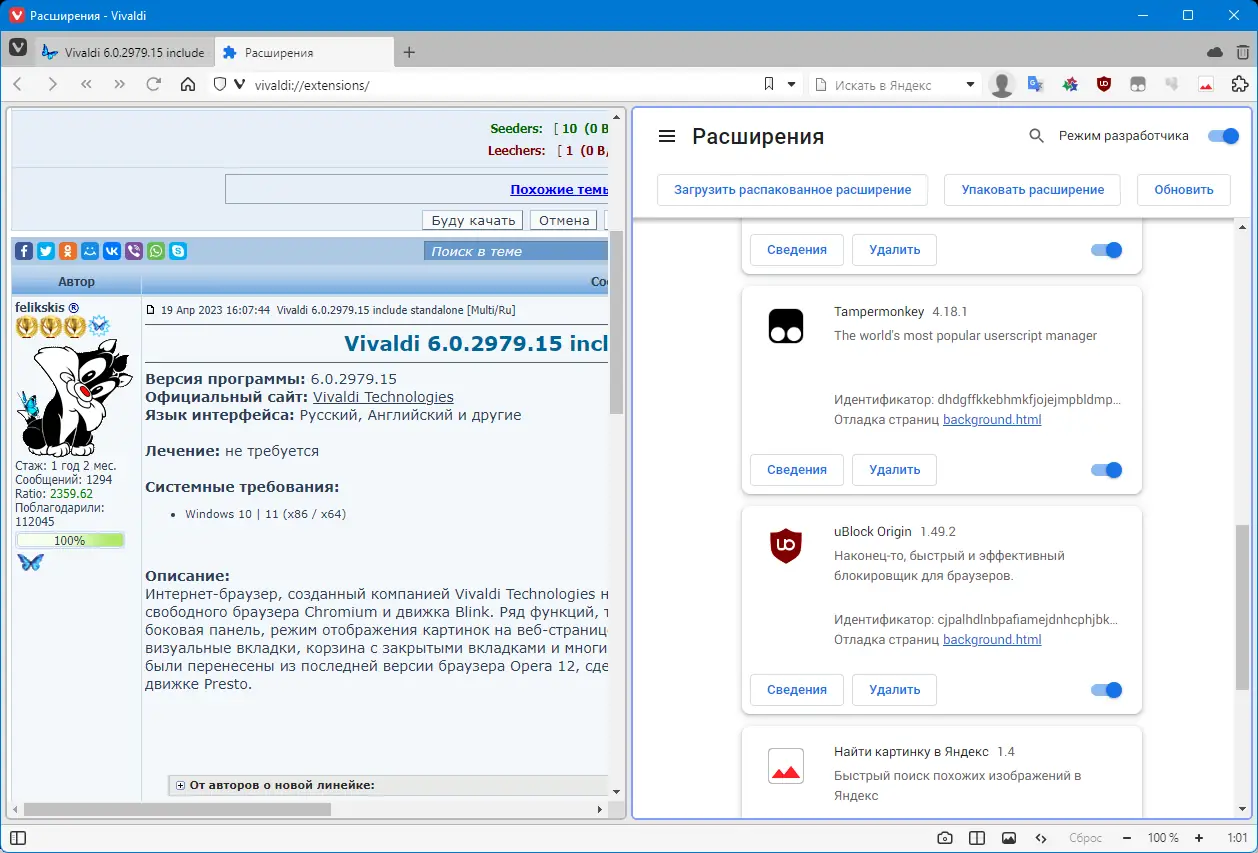Click the uBlock Origin toolbar icon

[1104, 85]
